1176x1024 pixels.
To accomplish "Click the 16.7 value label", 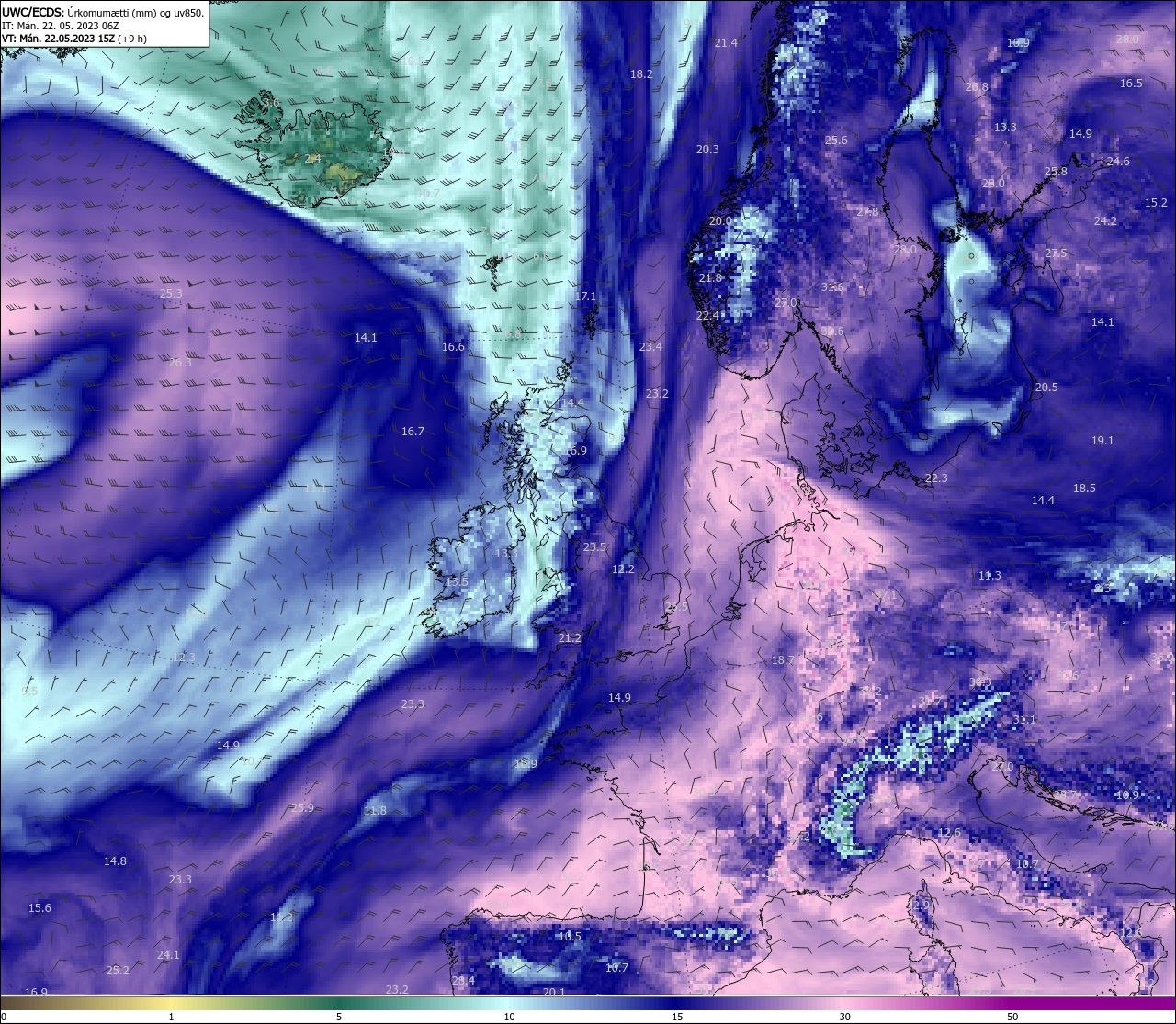I will [x=413, y=432].
